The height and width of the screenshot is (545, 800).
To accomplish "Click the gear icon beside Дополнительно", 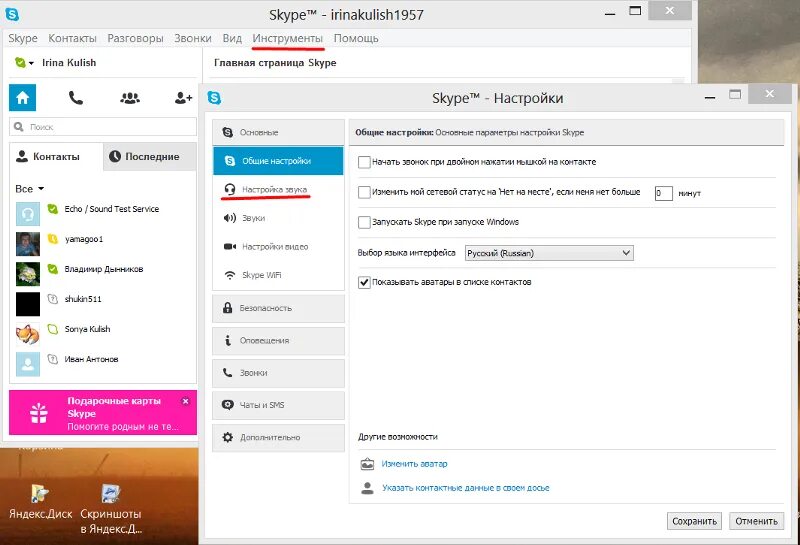I will pos(228,437).
